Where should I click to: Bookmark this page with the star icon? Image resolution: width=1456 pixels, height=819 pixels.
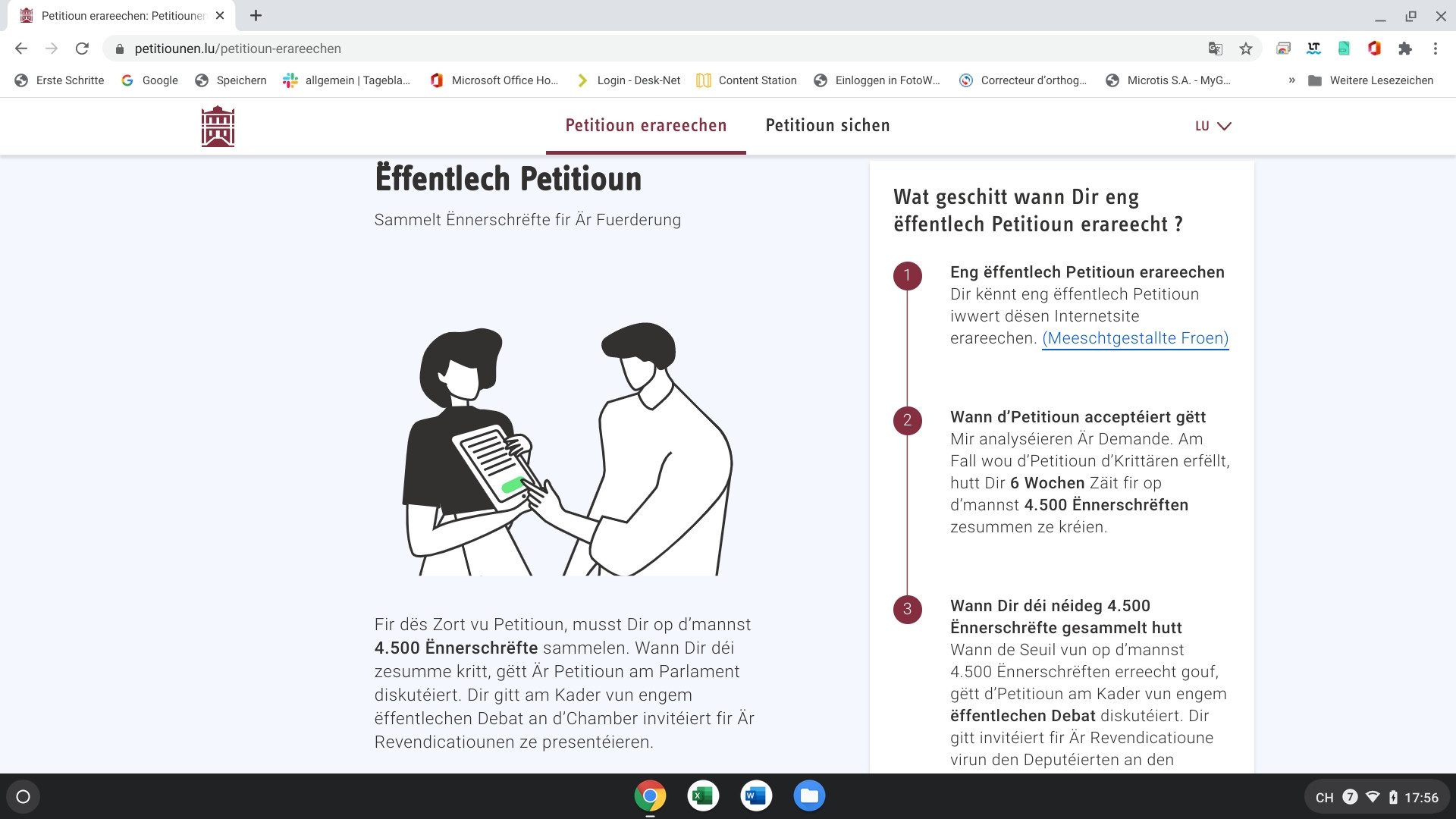coord(1245,49)
